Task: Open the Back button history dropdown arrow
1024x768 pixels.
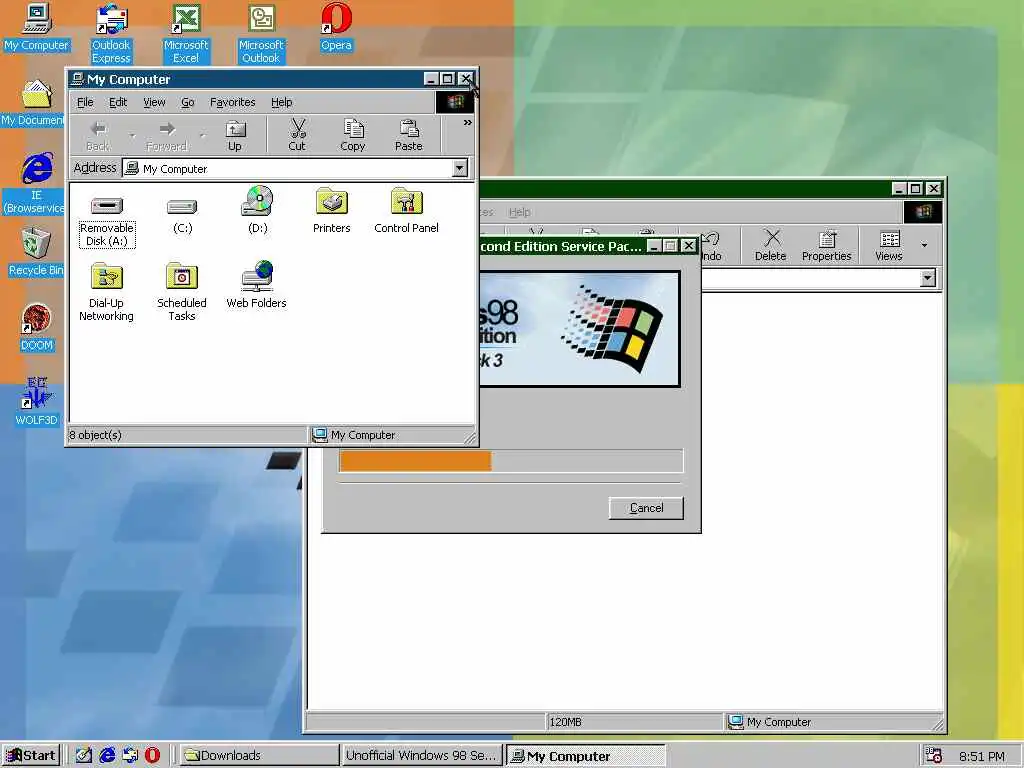Action: point(132,136)
